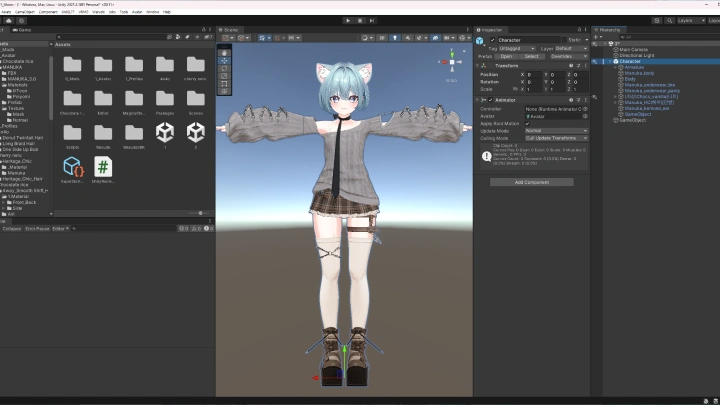Toggle scene lighting bulb icon
Viewport: 720px width, 405px height.
coord(395,38)
